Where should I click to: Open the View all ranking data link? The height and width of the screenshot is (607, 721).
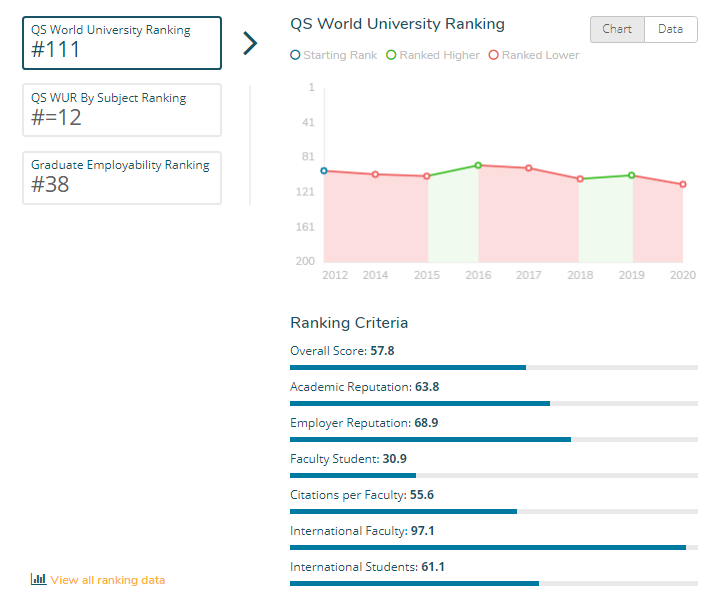pos(108,580)
